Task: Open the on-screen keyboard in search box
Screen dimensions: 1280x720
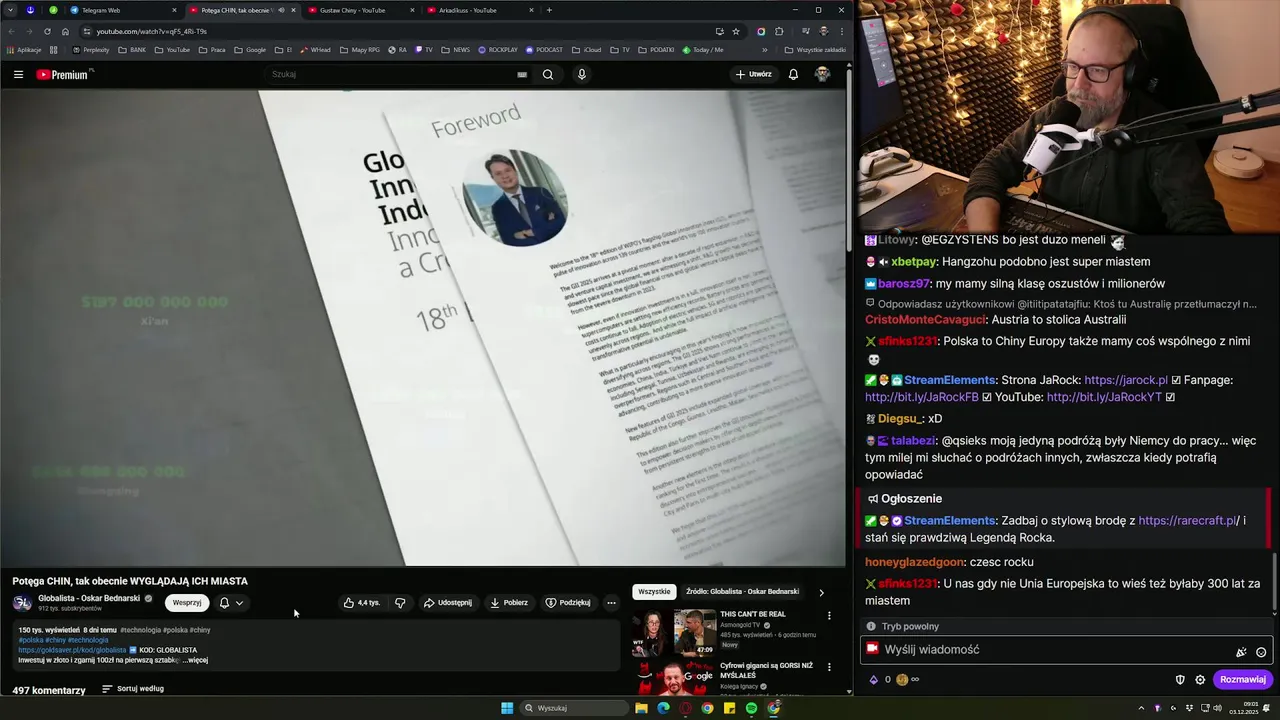Action: coord(522,74)
